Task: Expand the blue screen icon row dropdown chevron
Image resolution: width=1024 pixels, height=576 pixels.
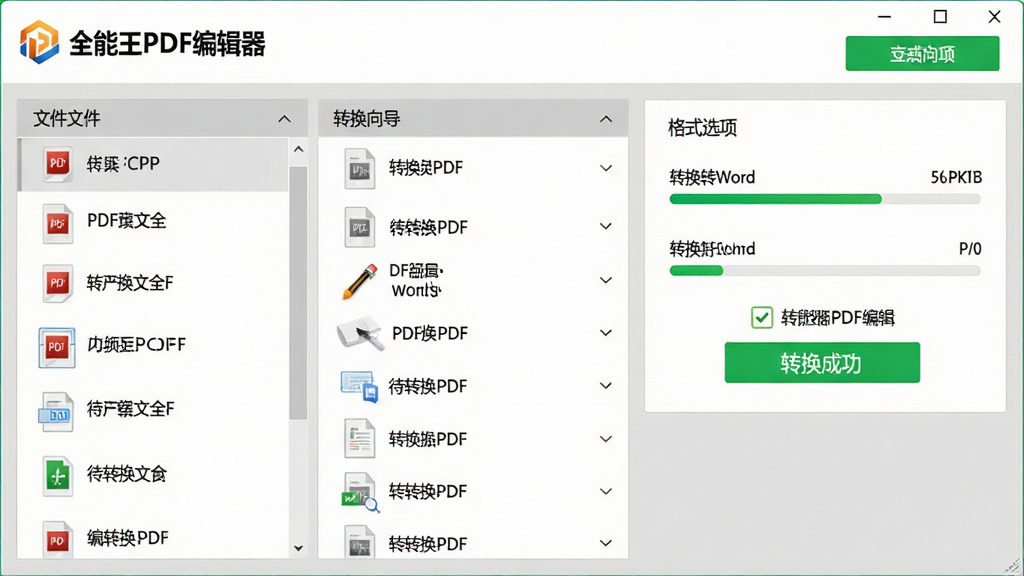Action: pyautogui.click(x=606, y=386)
